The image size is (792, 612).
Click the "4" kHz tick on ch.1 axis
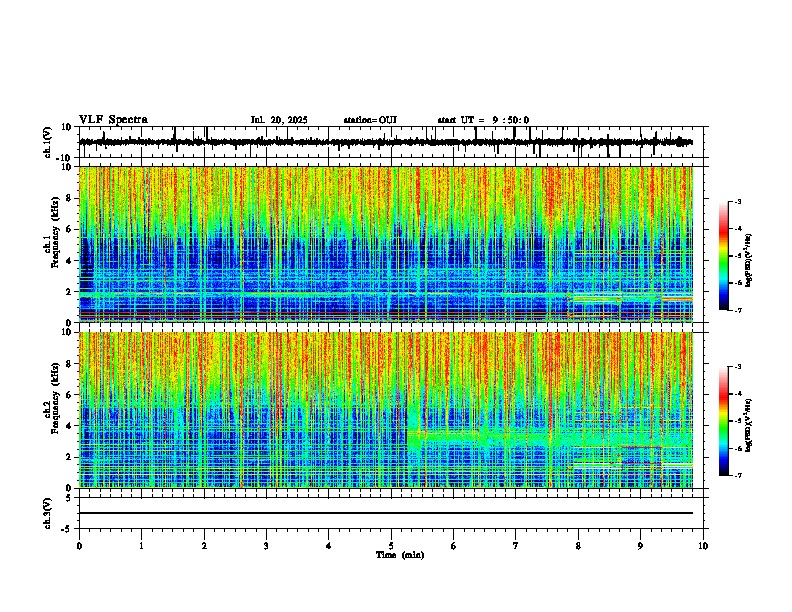(x=69, y=261)
